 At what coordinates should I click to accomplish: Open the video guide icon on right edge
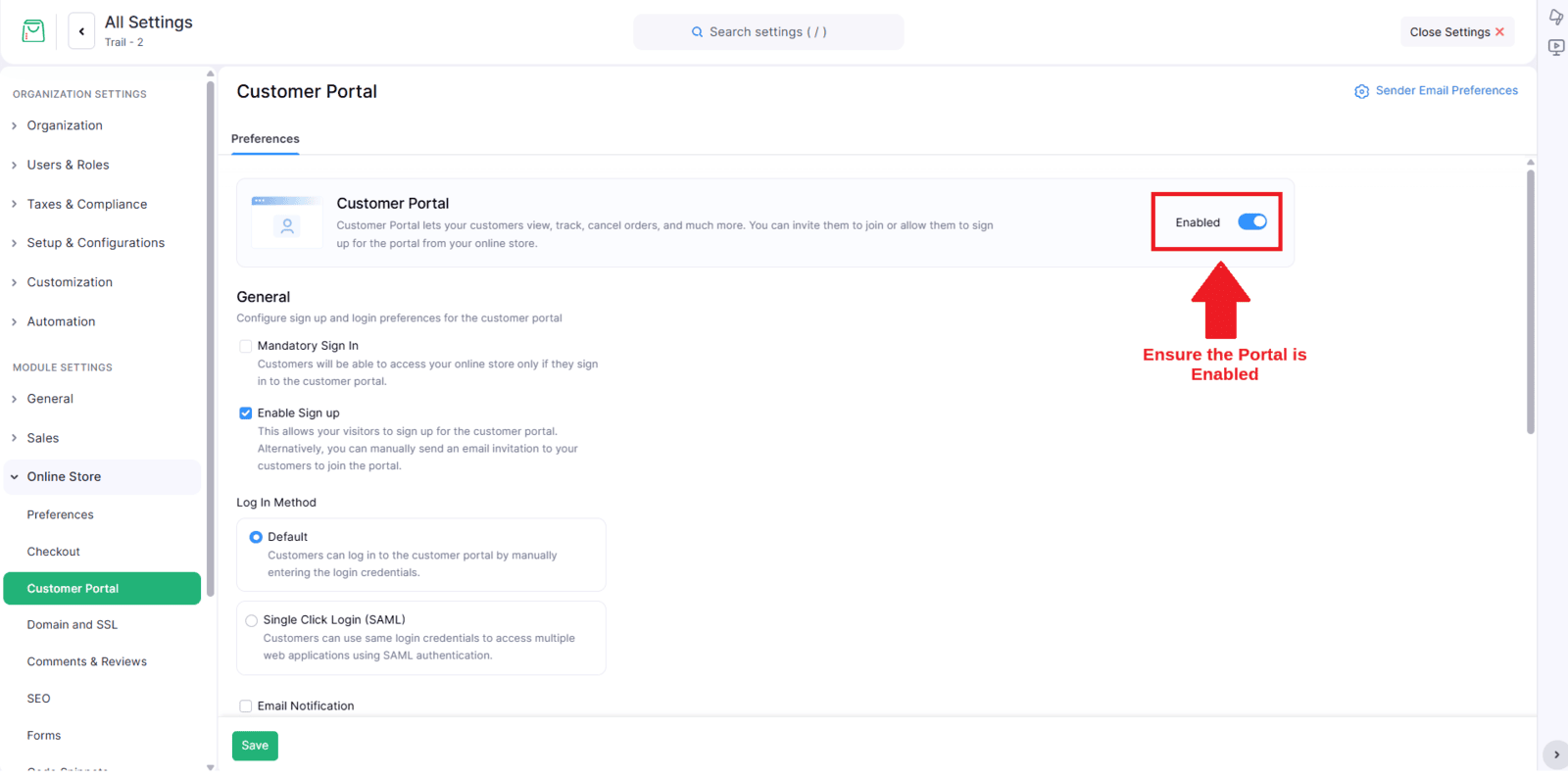click(x=1555, y=47)
